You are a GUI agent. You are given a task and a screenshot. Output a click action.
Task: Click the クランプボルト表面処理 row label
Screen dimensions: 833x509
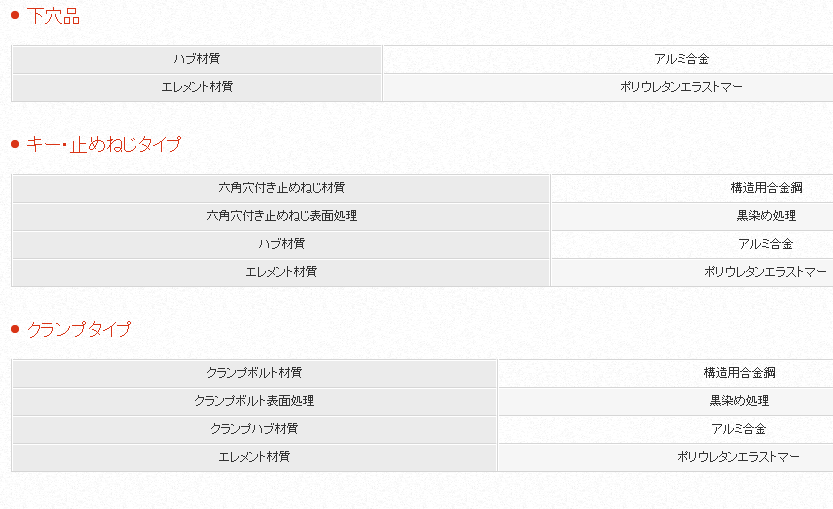click(254, 401)
